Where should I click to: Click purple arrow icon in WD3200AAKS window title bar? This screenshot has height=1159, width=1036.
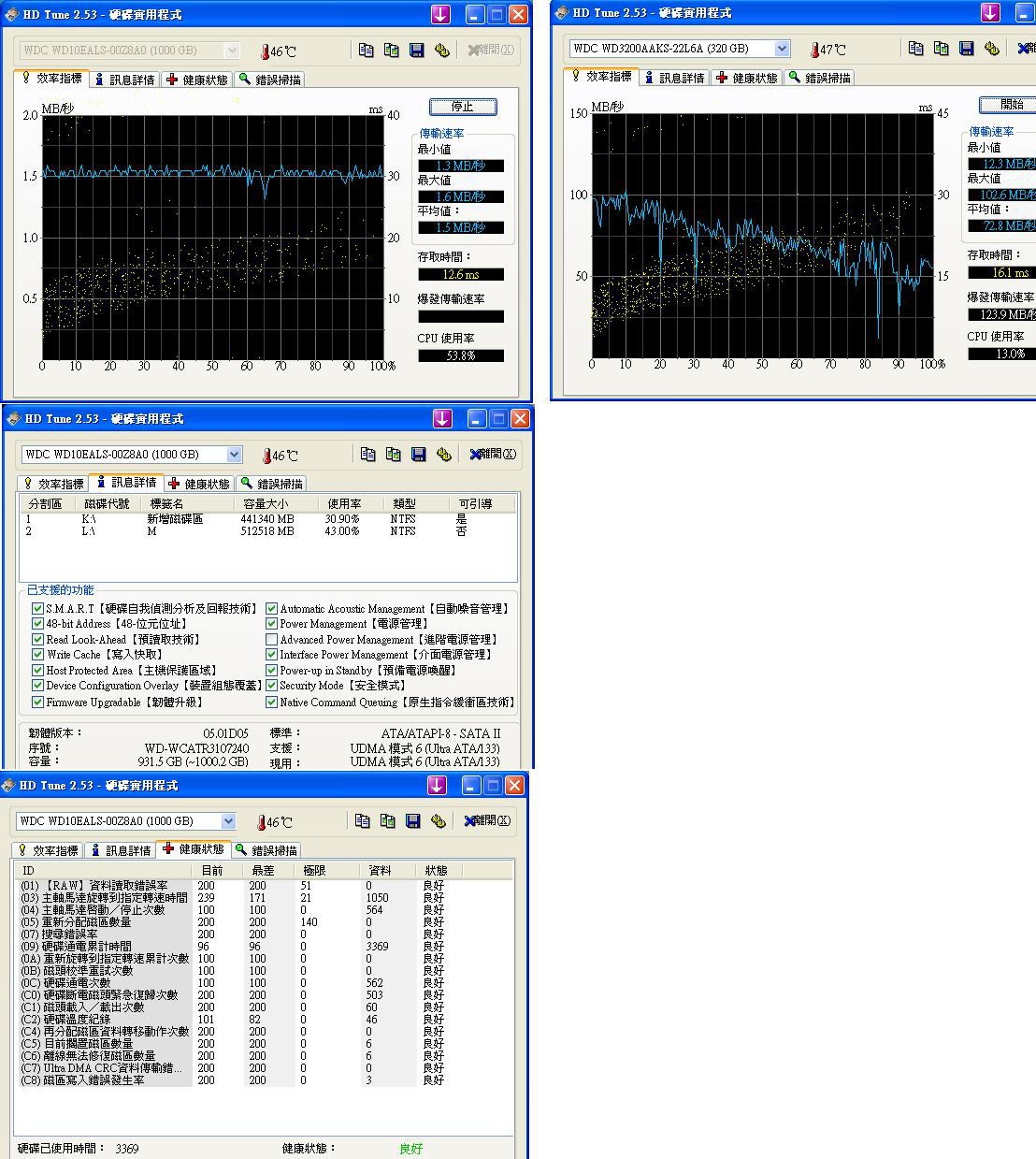990,13
